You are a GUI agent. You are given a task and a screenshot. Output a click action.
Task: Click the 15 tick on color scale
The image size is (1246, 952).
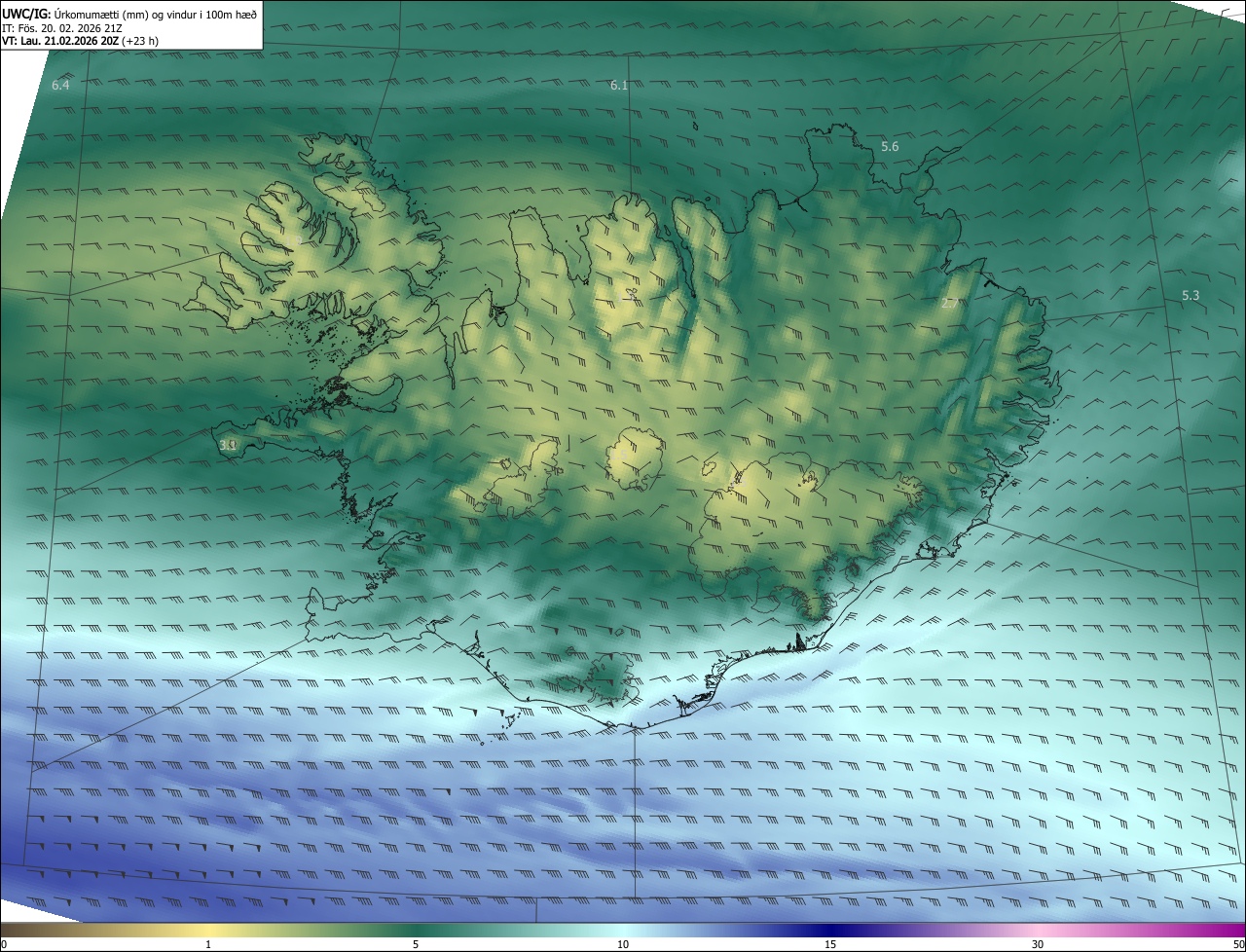[830, 944]
